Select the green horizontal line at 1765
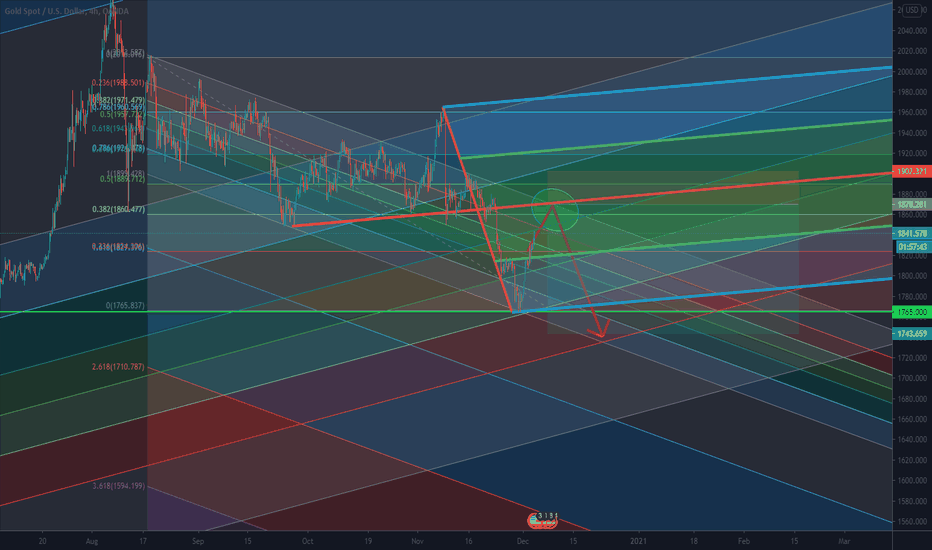 446,312
